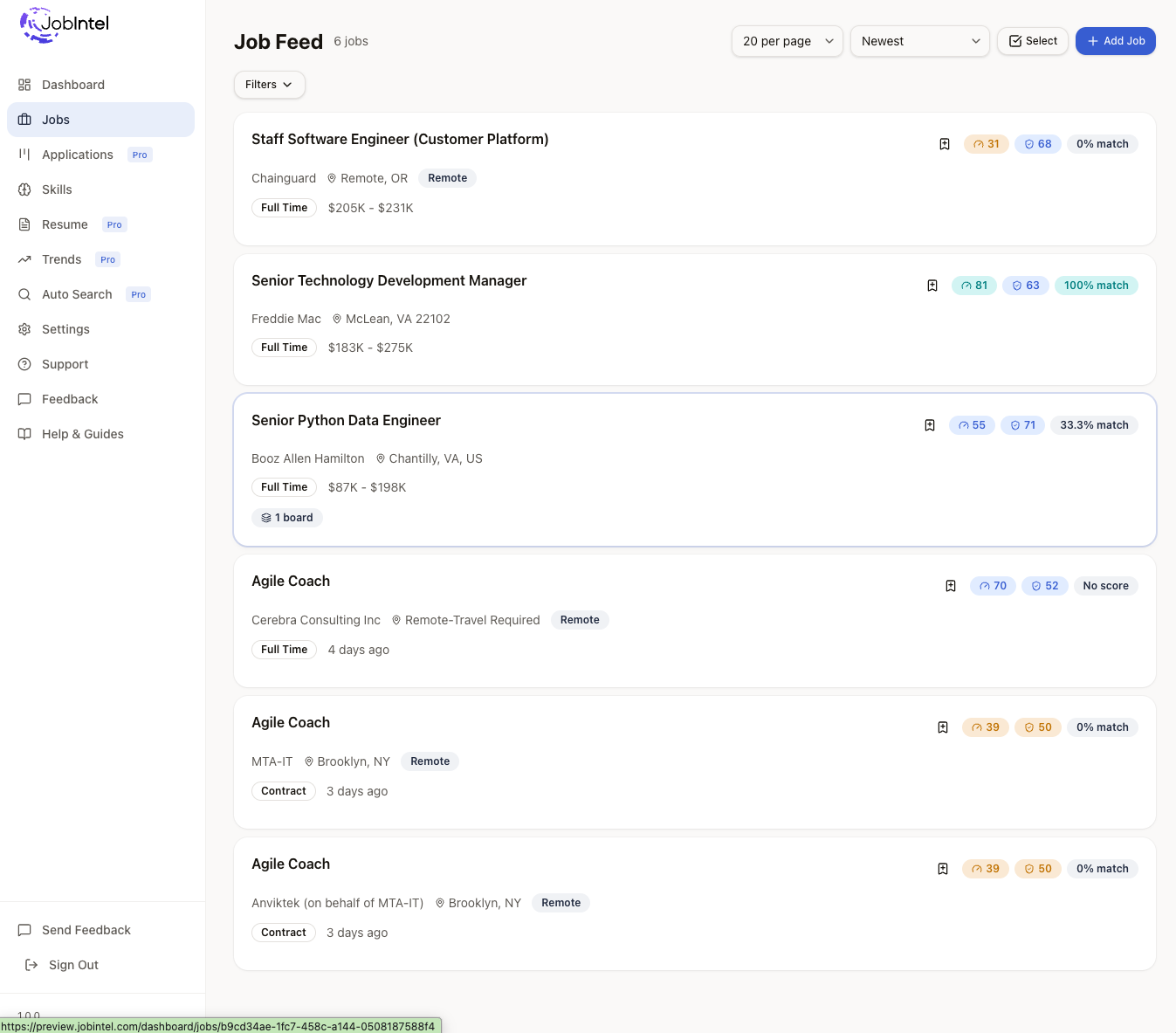Expand the Filters dropdown
Image resolution: width=1176 pixels, height=1033 pixels.
269,85
